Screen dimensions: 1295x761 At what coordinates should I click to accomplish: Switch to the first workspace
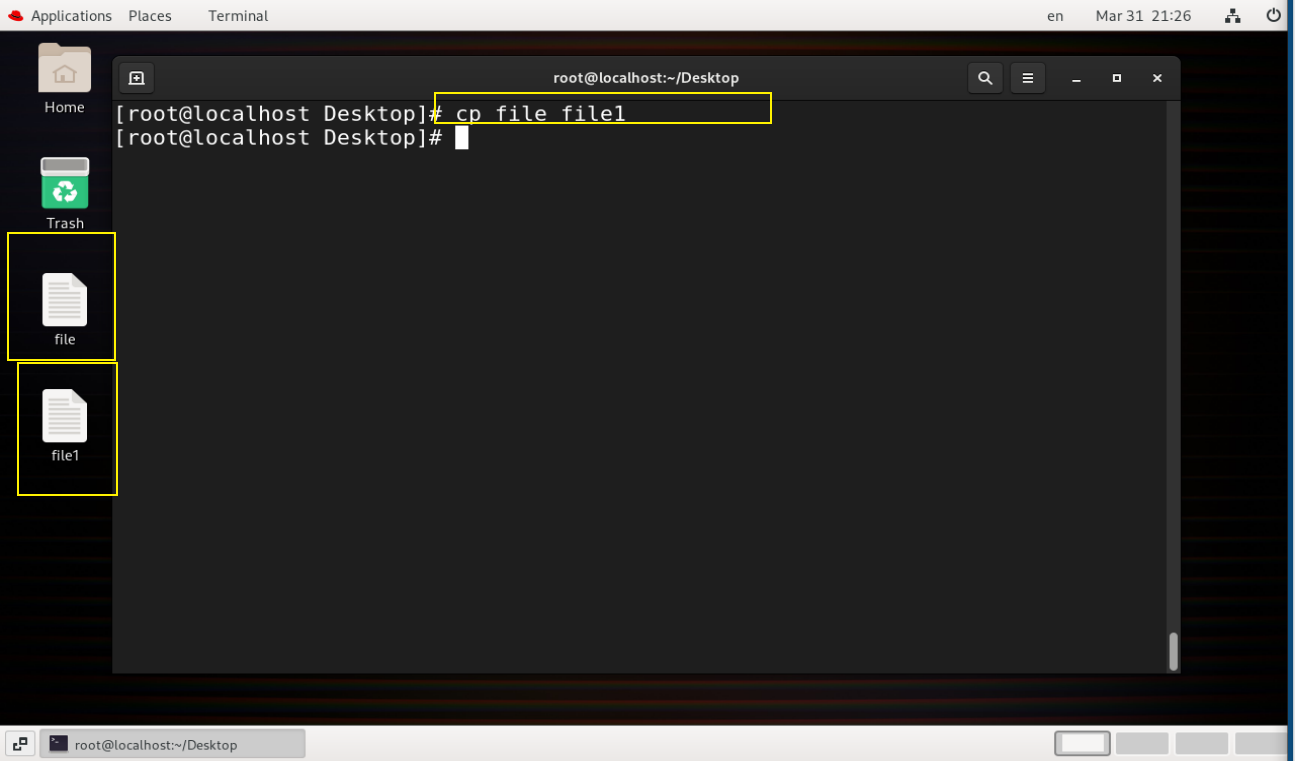[x=1082, y=743]
